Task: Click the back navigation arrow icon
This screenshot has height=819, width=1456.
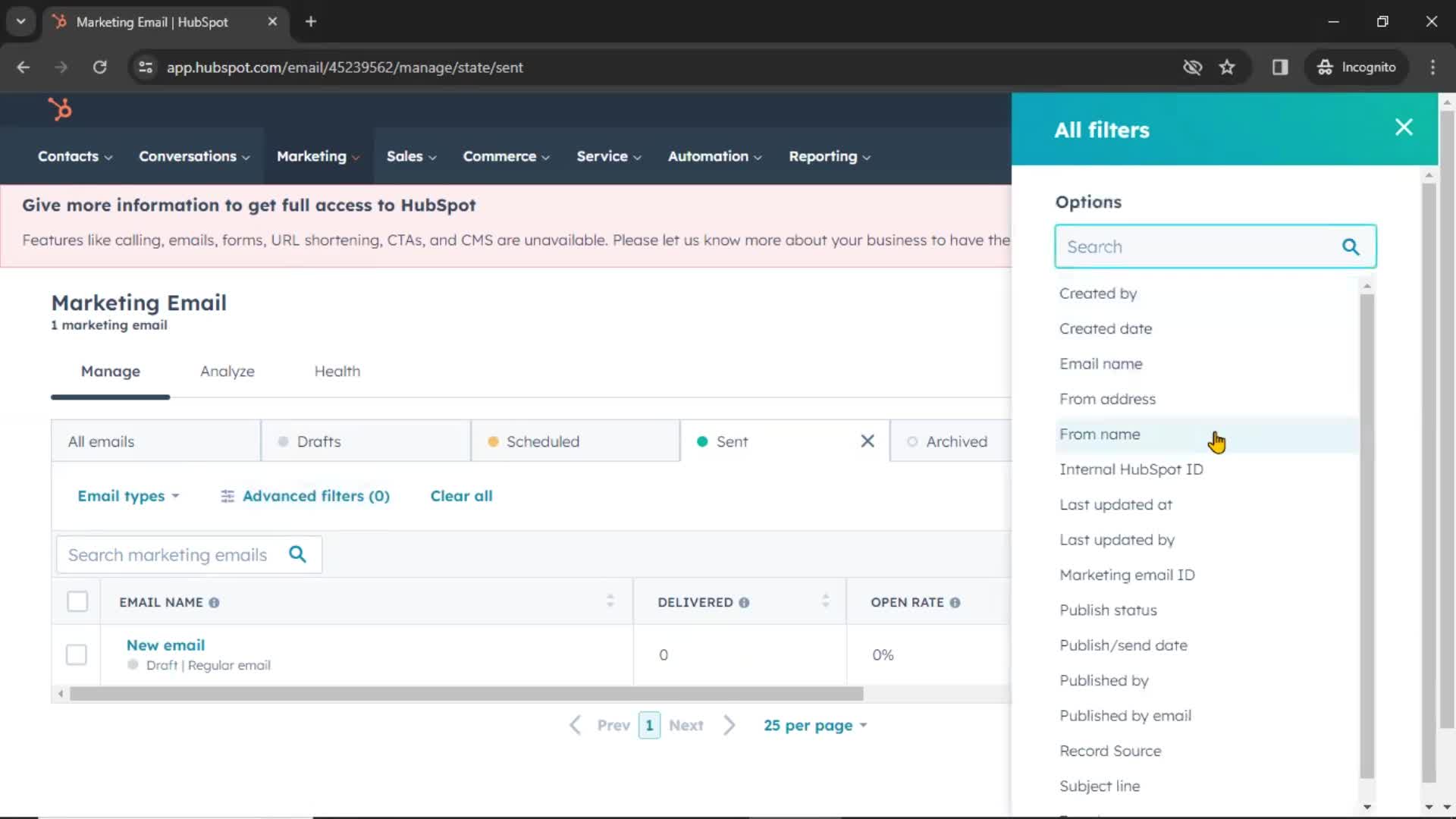Action: [24, 67]
